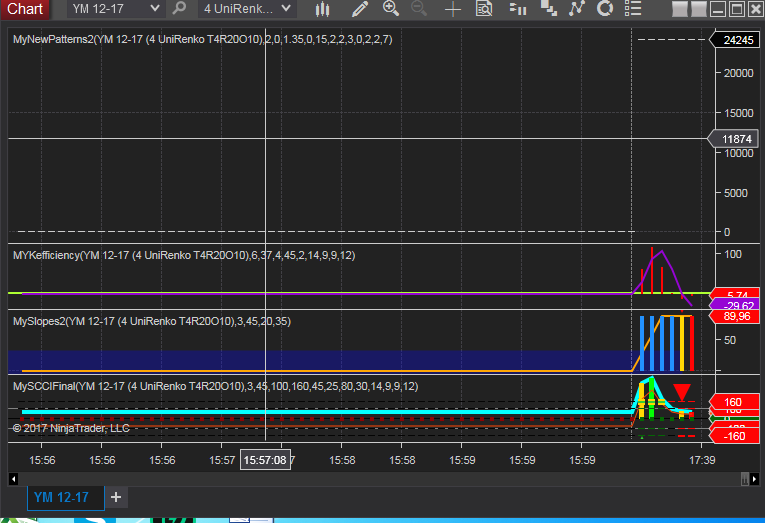Add a new chart tab with plus button
Image resolution: width=765 pixels, height=523 pixels.
point(116,497)
